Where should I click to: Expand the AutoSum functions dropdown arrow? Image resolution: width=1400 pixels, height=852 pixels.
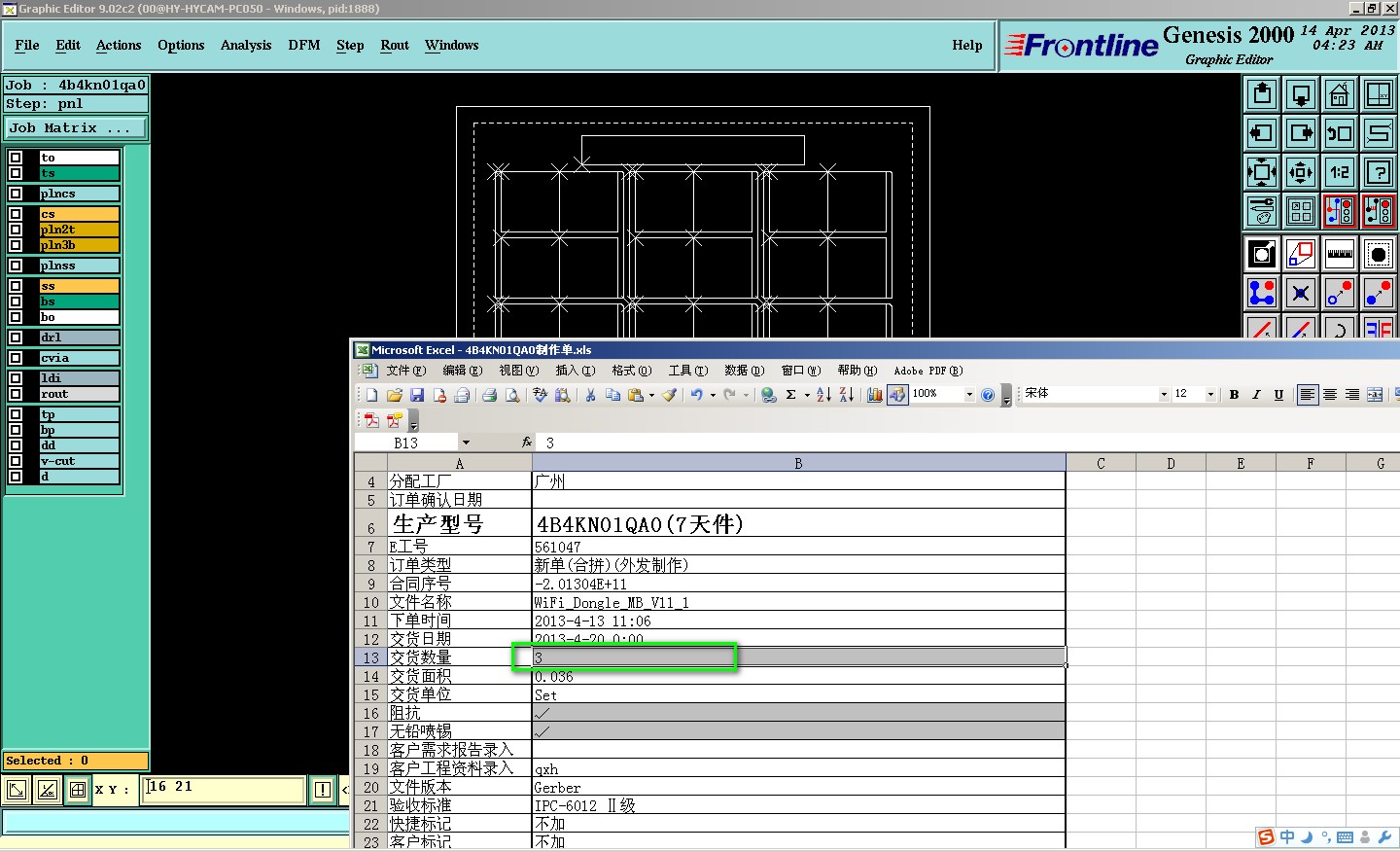point(807,395)
